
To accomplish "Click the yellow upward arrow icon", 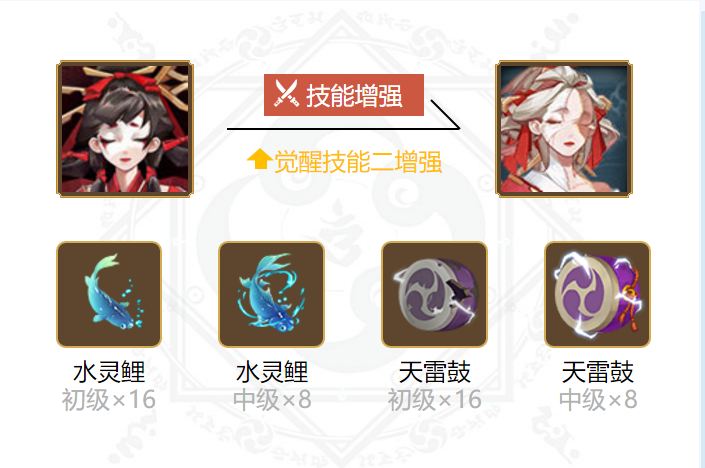I will tap(259, 159).
